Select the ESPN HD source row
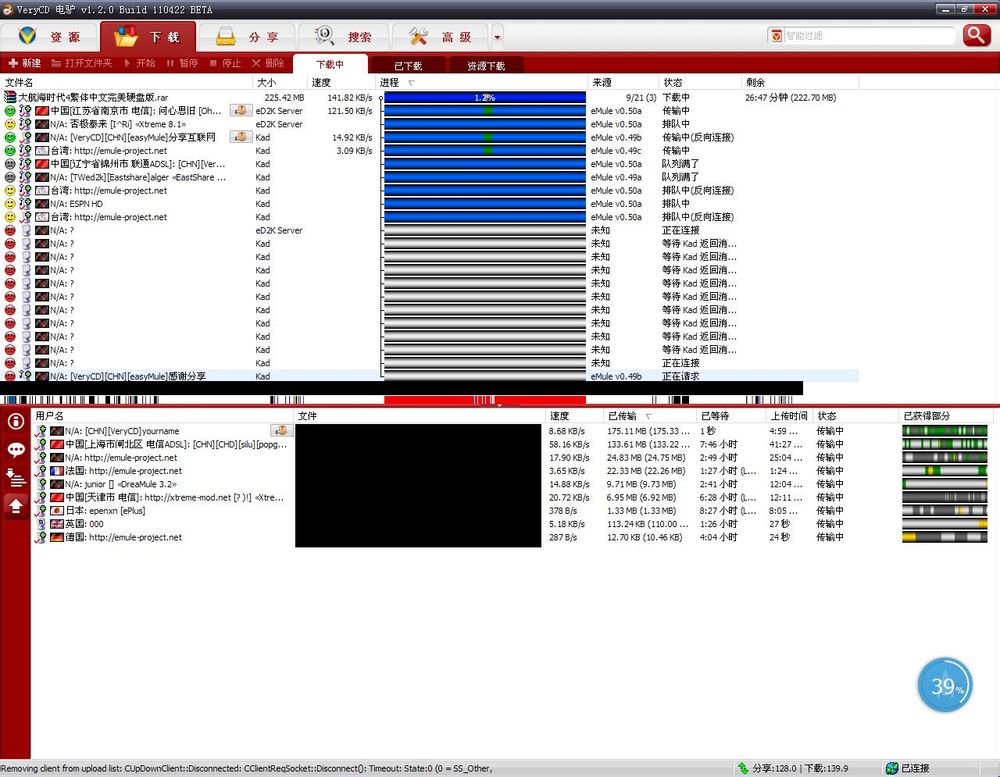1000x777 pixels. tap(430, 204)
